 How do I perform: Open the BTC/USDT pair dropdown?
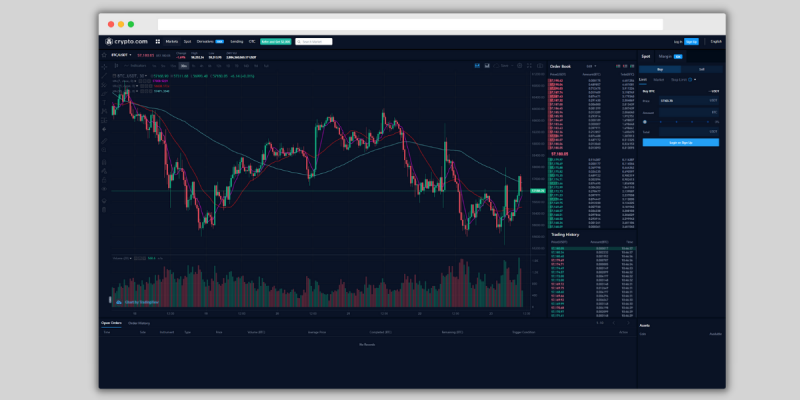coord(122,55)
